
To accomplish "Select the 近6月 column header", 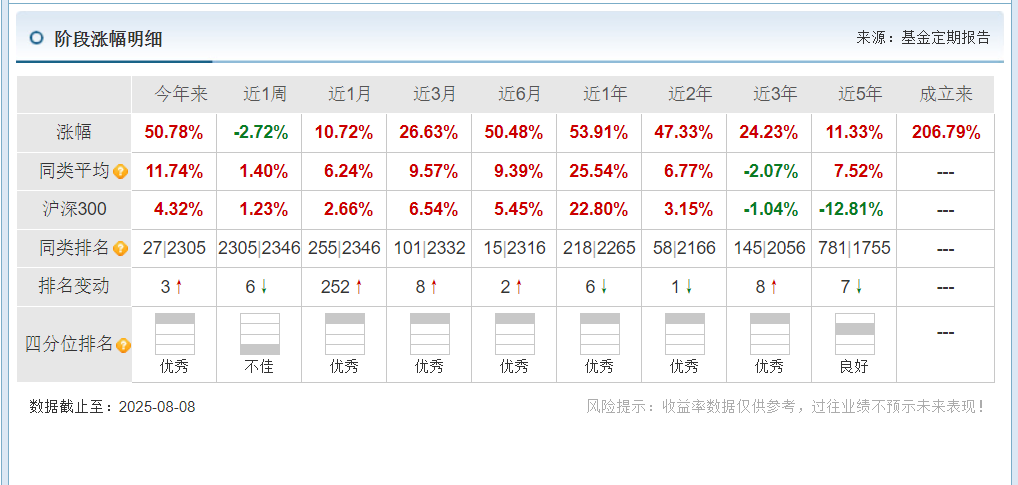I will coord(520,95).
